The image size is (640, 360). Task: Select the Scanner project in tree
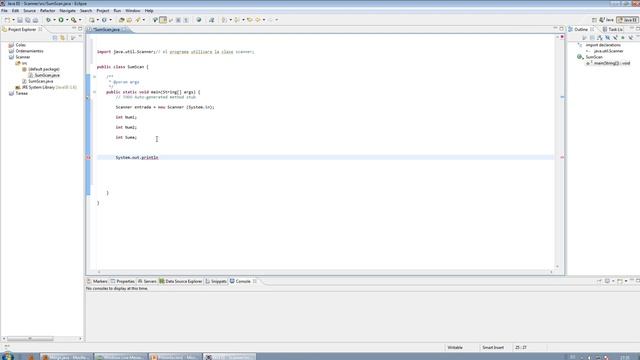pos(22,57)
